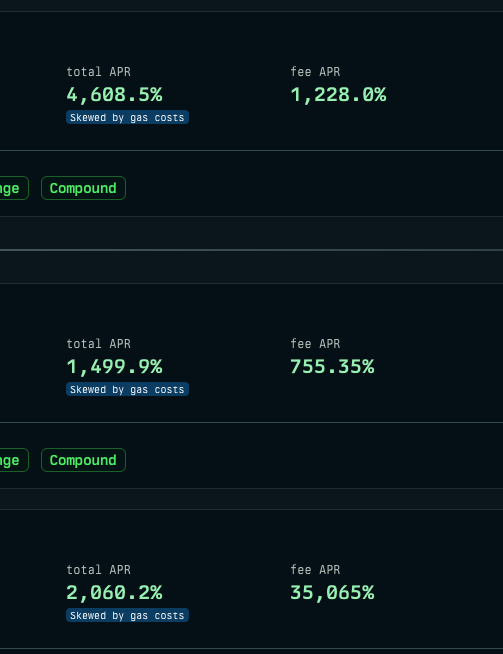Viewport: 503px width, 654px height.
Task: Click fee APR label above 35,065%
Action: click(315, 570)
